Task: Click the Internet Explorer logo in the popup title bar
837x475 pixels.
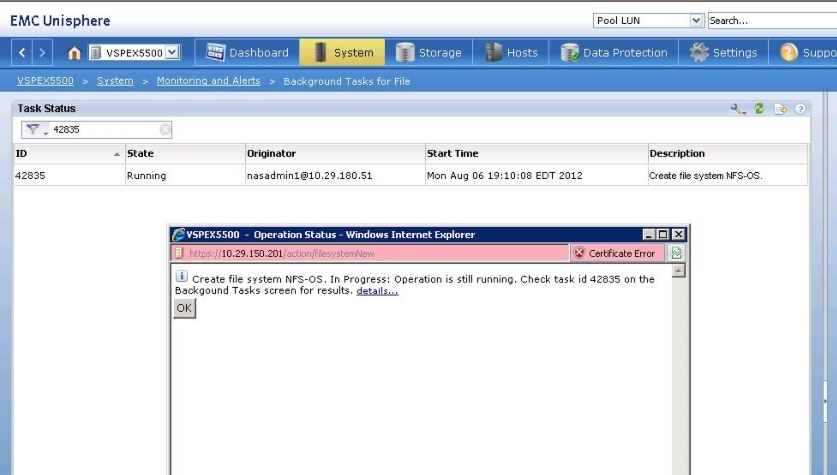Action: (x=178, y=235)
